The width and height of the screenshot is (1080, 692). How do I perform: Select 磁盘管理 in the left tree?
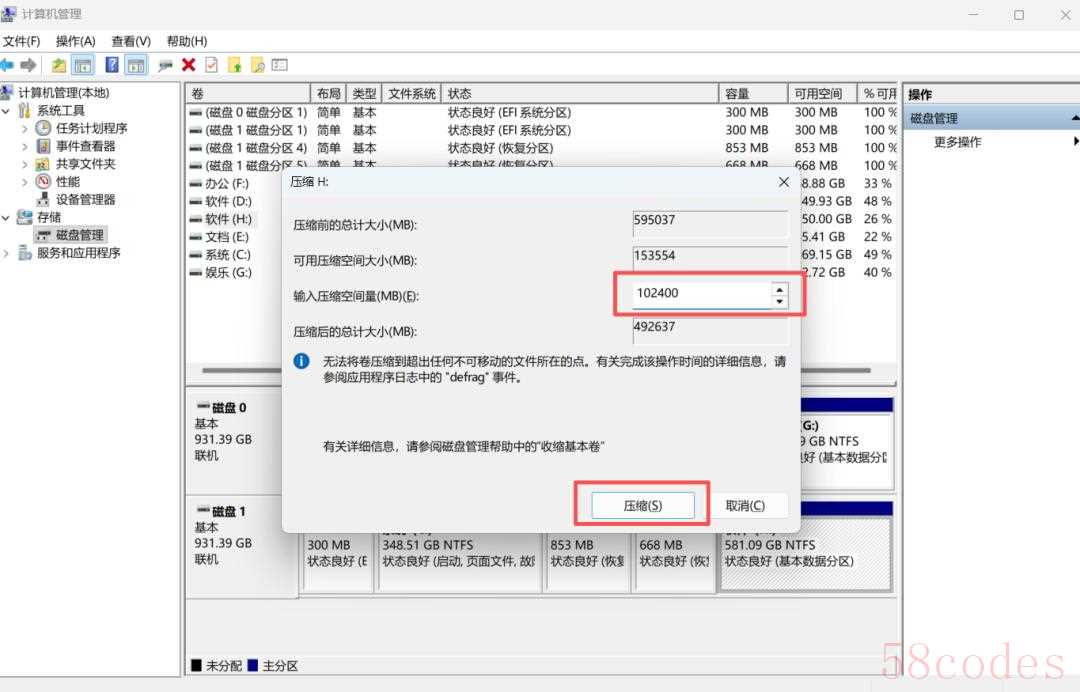click(79, 235)
